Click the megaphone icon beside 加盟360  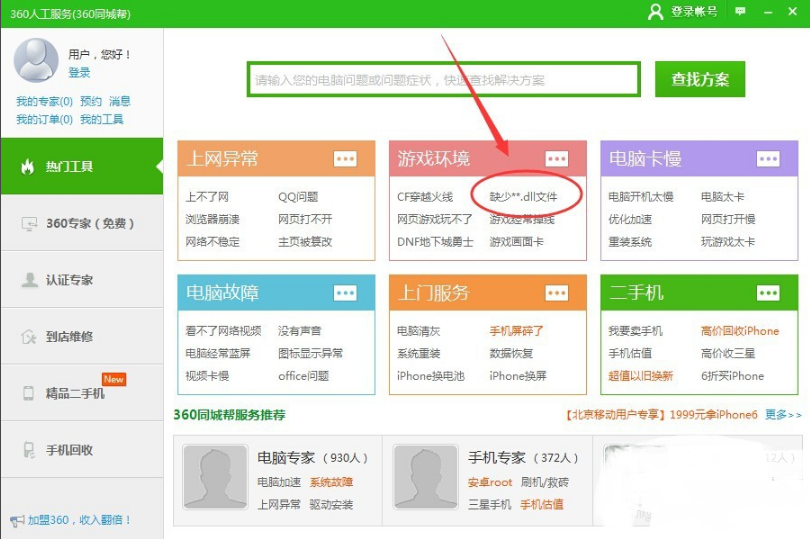pos(17,521)
